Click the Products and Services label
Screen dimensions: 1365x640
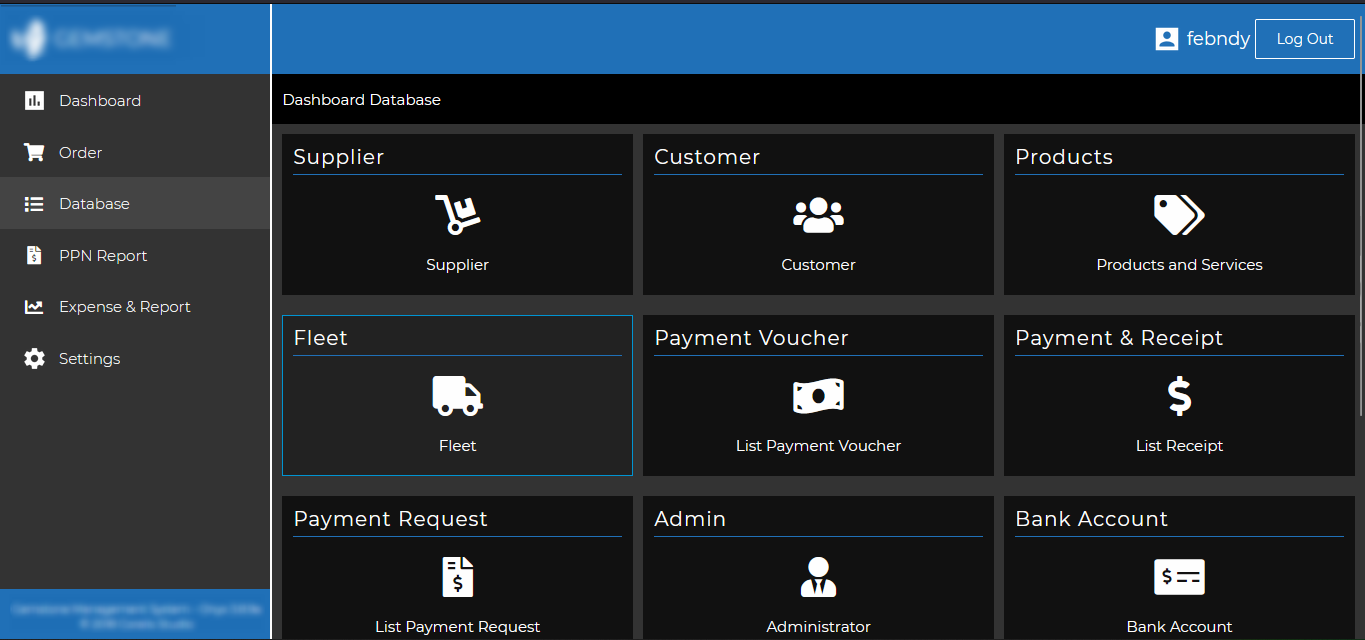pos(1179,265)
